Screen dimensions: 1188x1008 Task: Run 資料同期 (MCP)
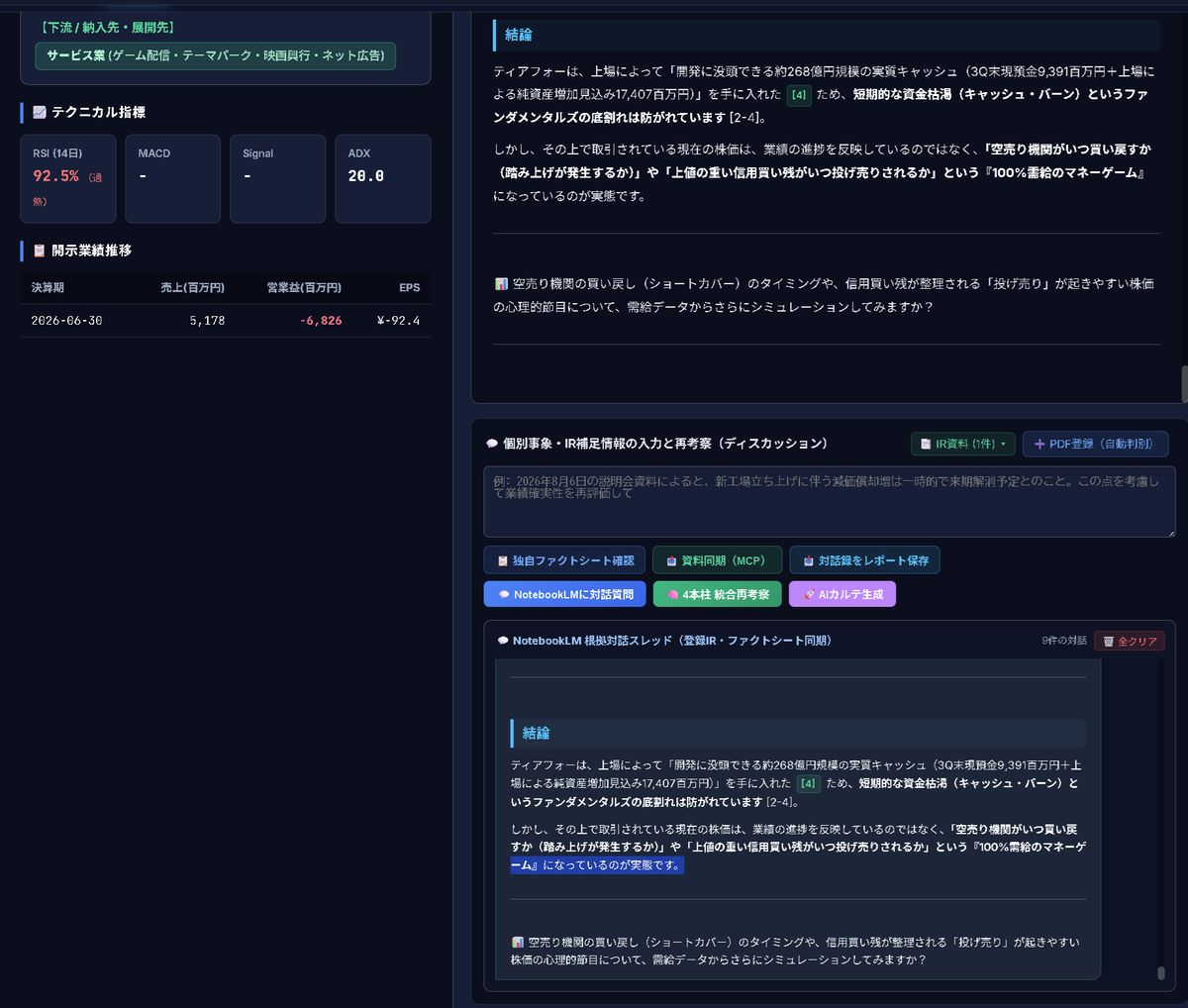(x=717, y=560)
